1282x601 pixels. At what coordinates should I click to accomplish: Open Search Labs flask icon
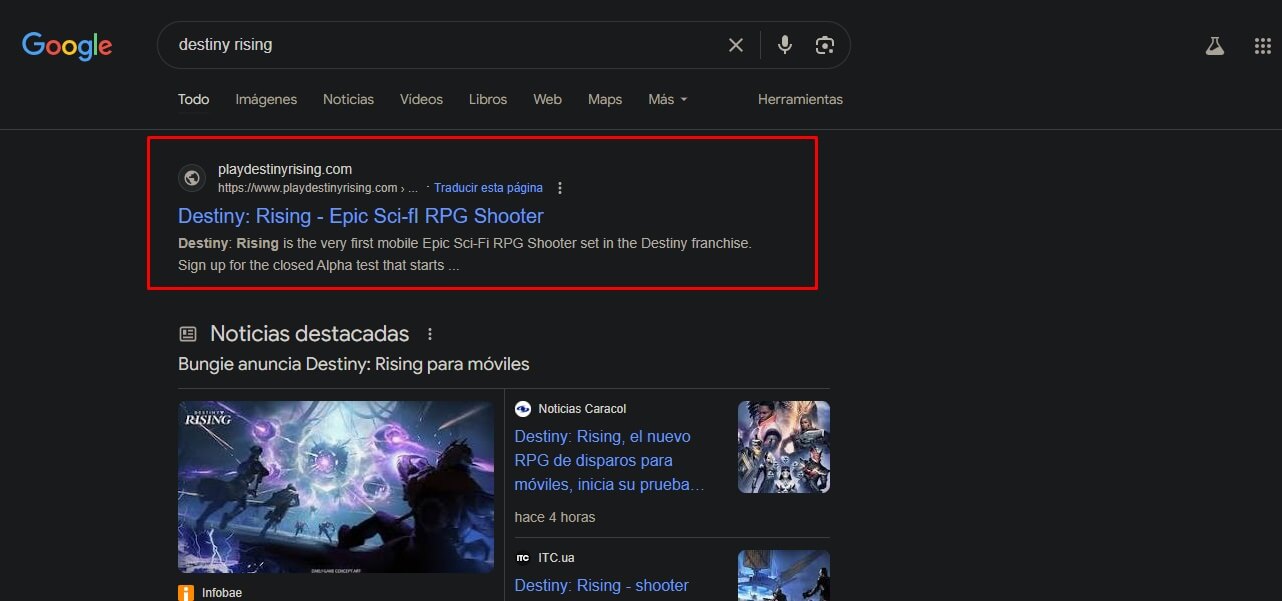pos(1215,46)
